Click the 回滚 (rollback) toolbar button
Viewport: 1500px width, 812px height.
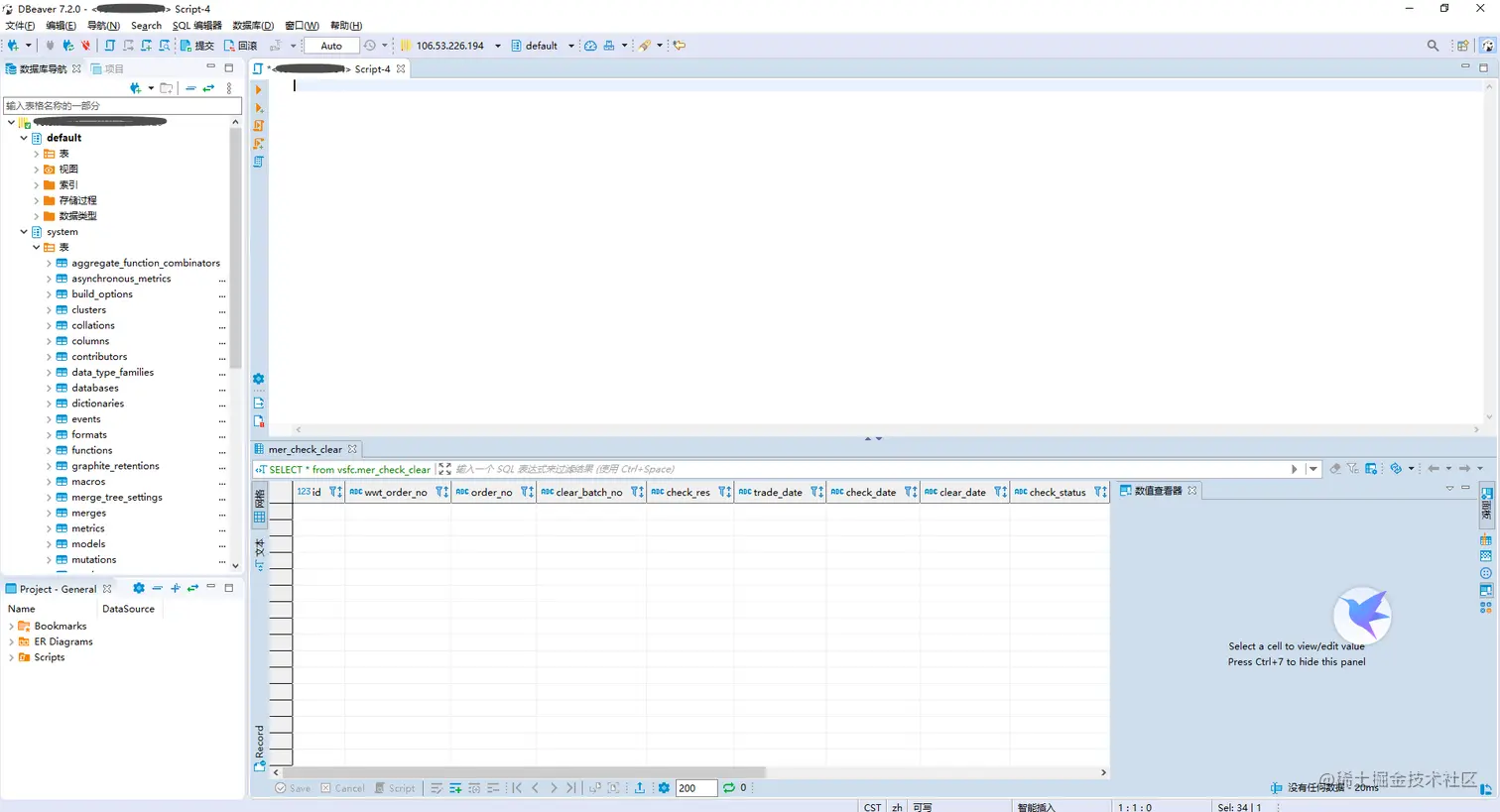coord(241,46)
